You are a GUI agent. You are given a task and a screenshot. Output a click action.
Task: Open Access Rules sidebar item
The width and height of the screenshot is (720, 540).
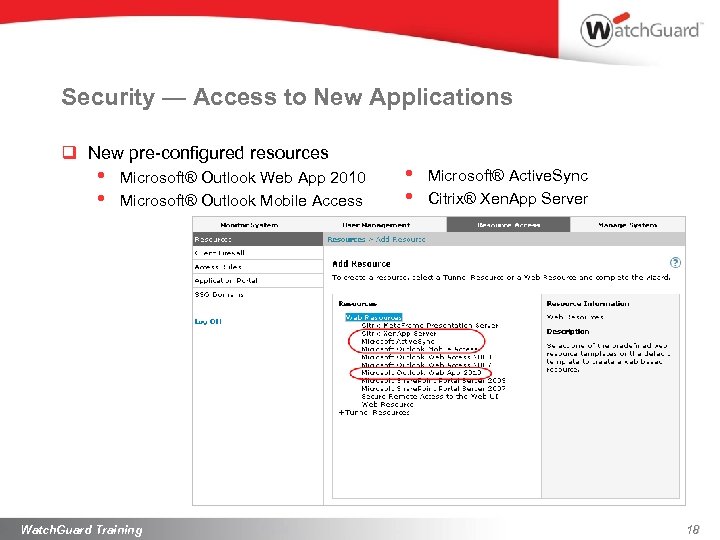258,267
